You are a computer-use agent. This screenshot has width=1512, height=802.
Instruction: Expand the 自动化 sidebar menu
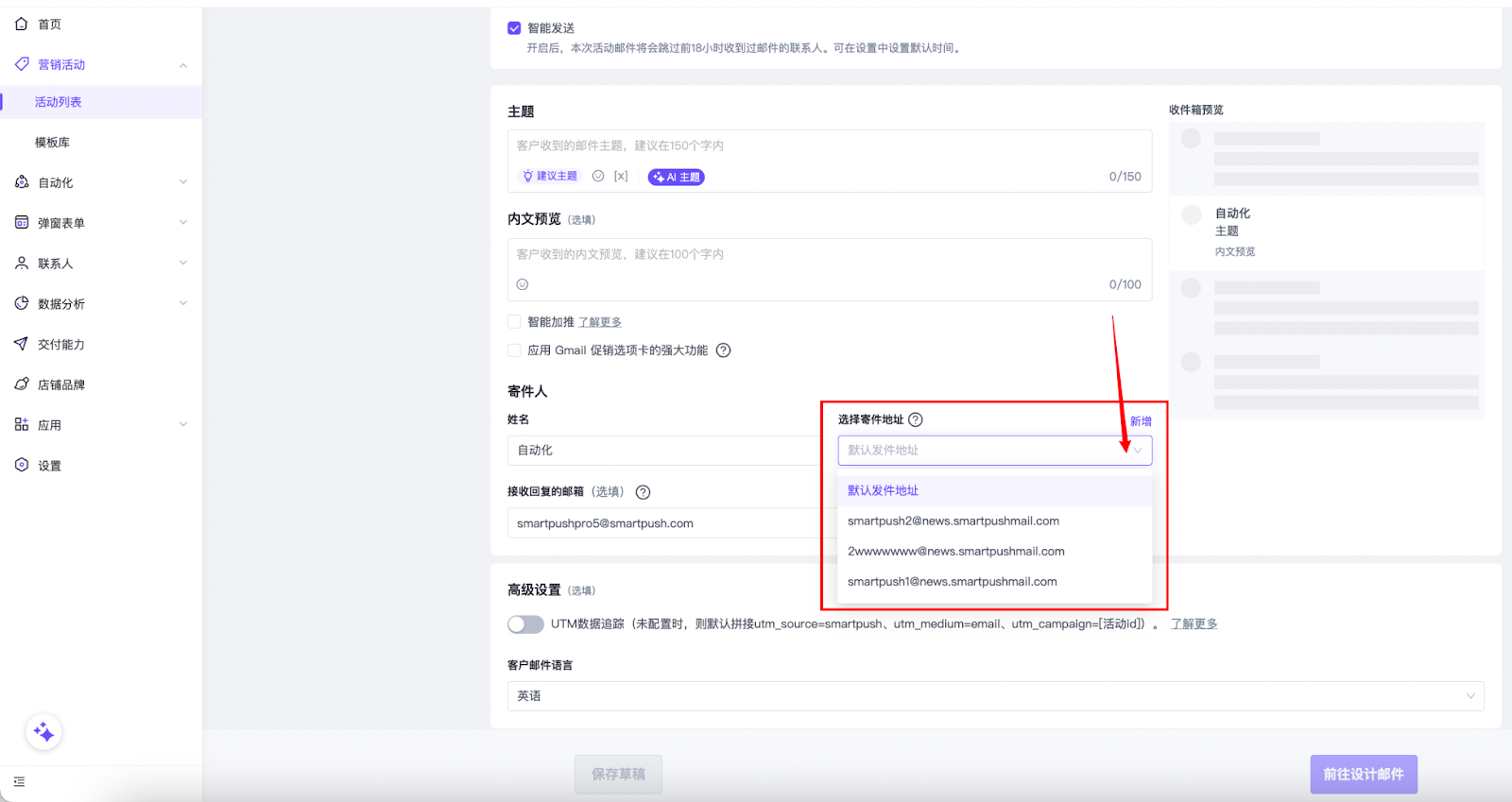click(x=101, y=182)
